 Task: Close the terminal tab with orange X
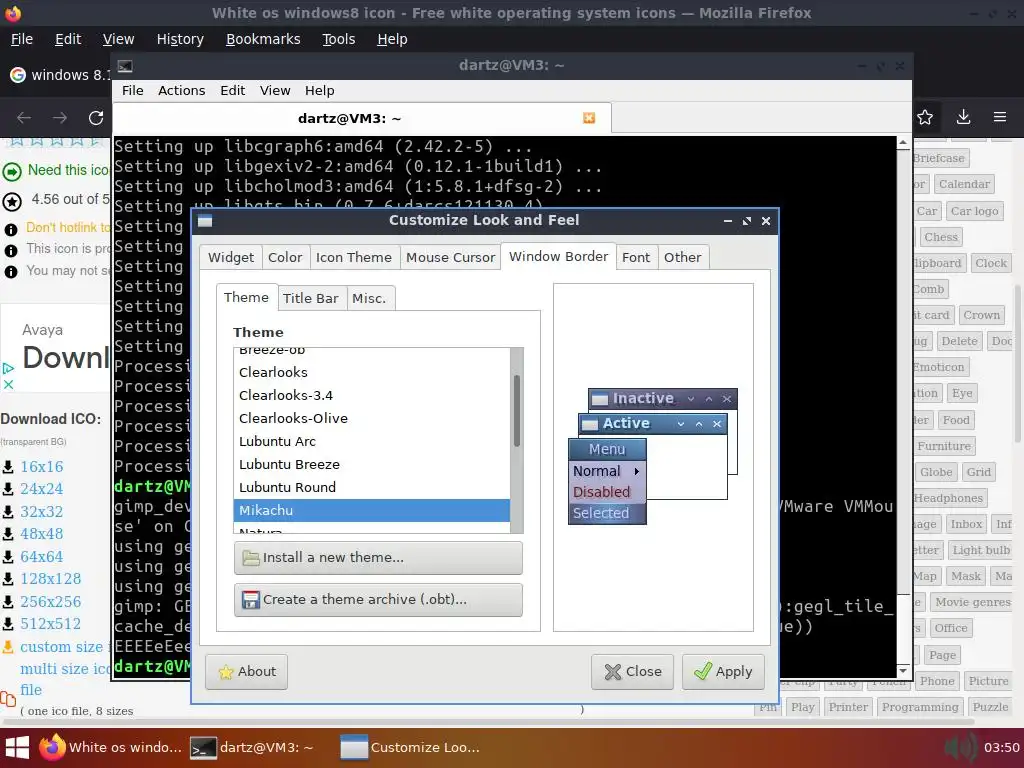[589, 118]
